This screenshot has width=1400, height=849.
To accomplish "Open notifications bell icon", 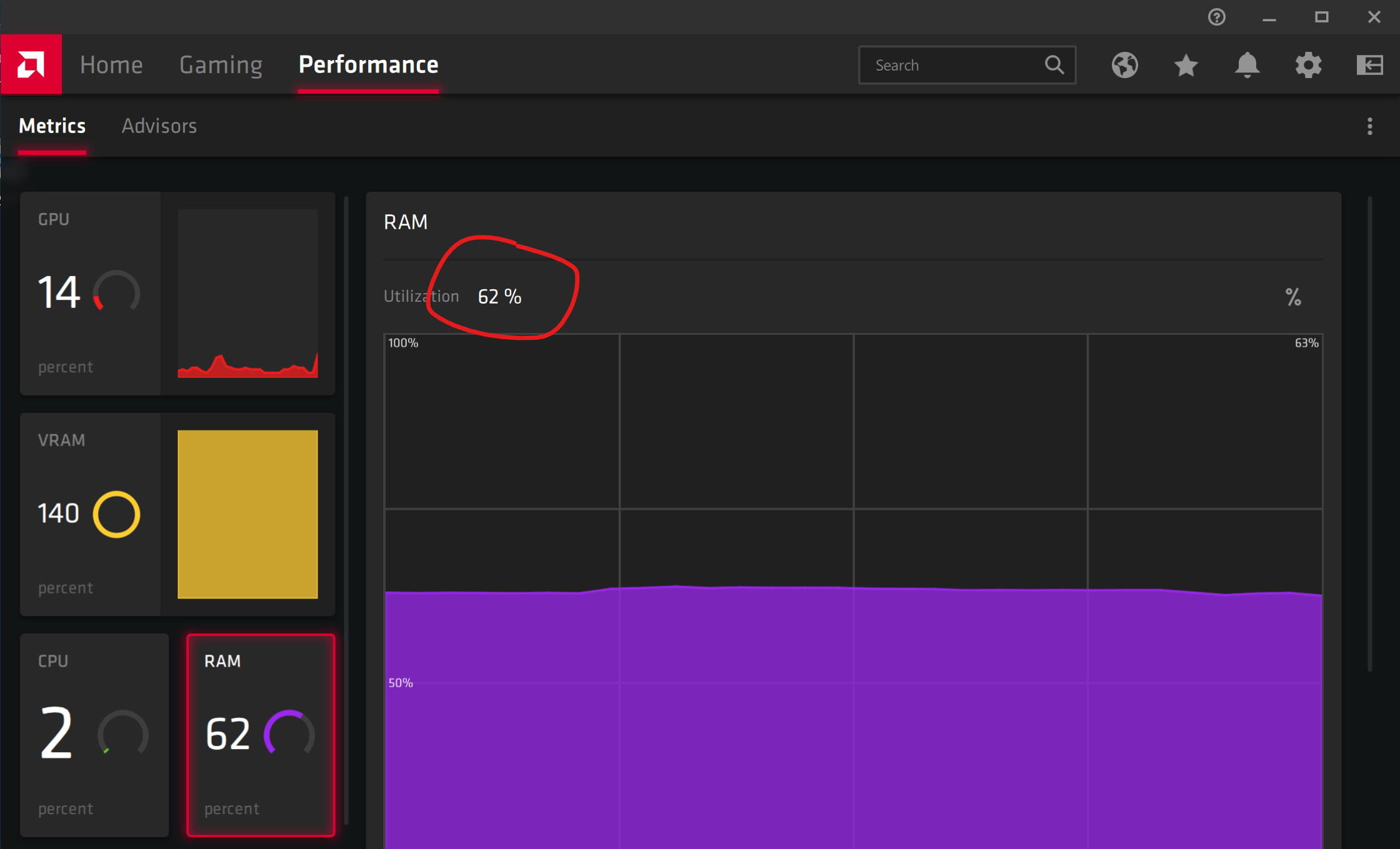I will pyautogui.click(x=1247, y=65).
